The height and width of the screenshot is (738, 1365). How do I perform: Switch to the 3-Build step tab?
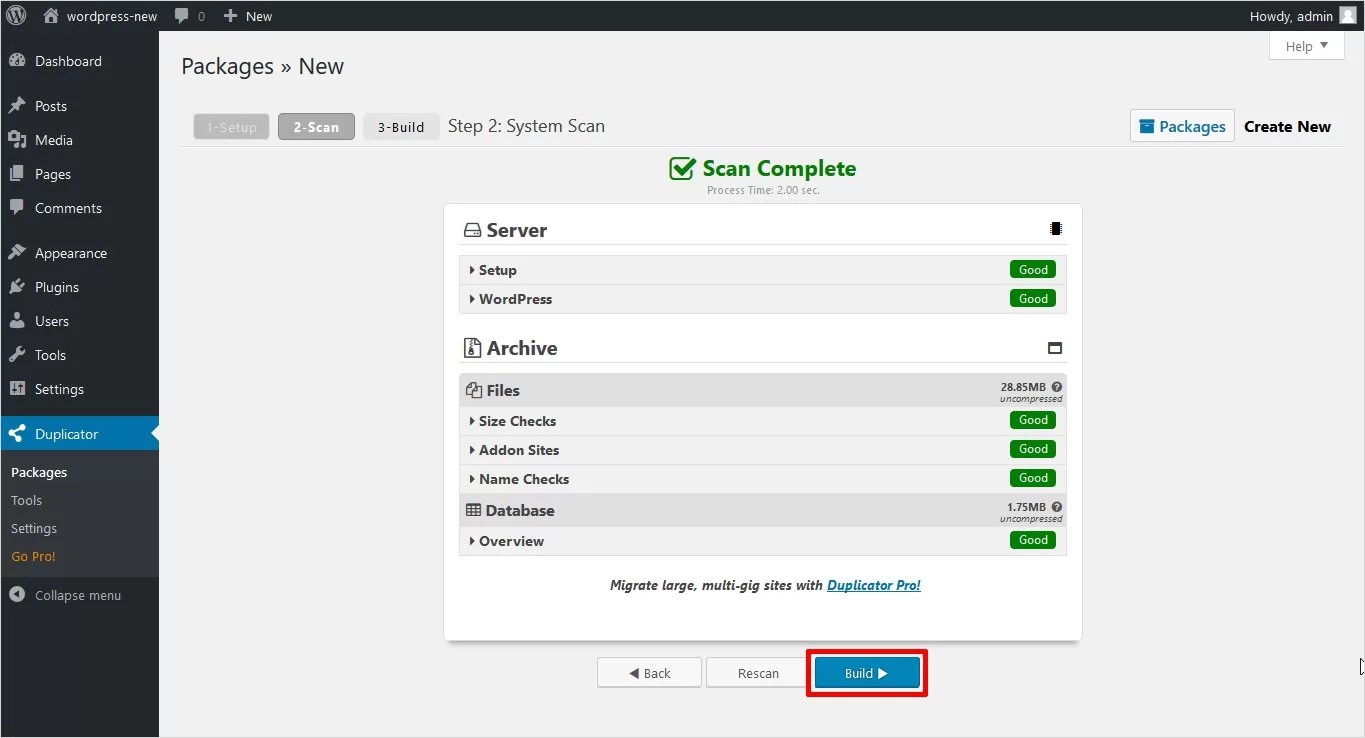point(400,126)
